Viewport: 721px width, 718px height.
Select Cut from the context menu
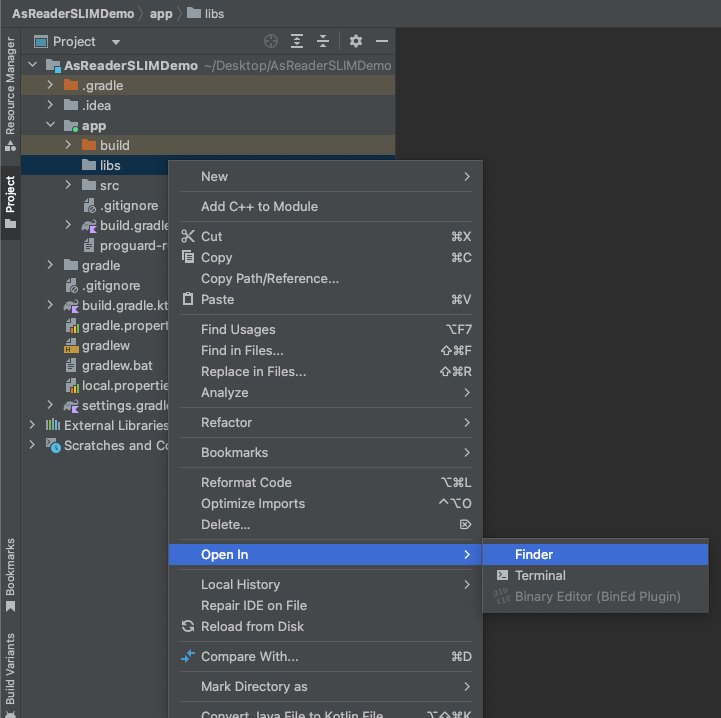tap(212, 236)
